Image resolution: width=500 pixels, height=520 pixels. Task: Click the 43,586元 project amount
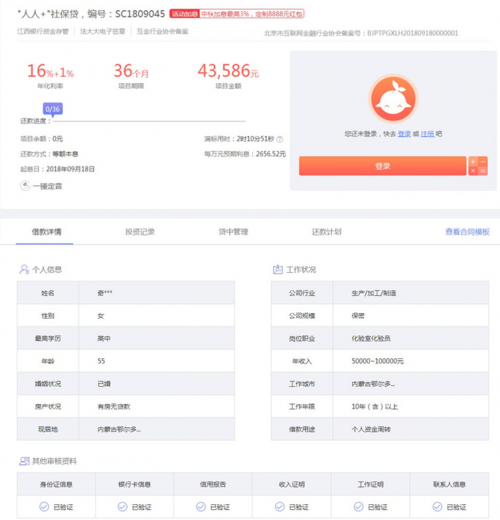point(228,71)
